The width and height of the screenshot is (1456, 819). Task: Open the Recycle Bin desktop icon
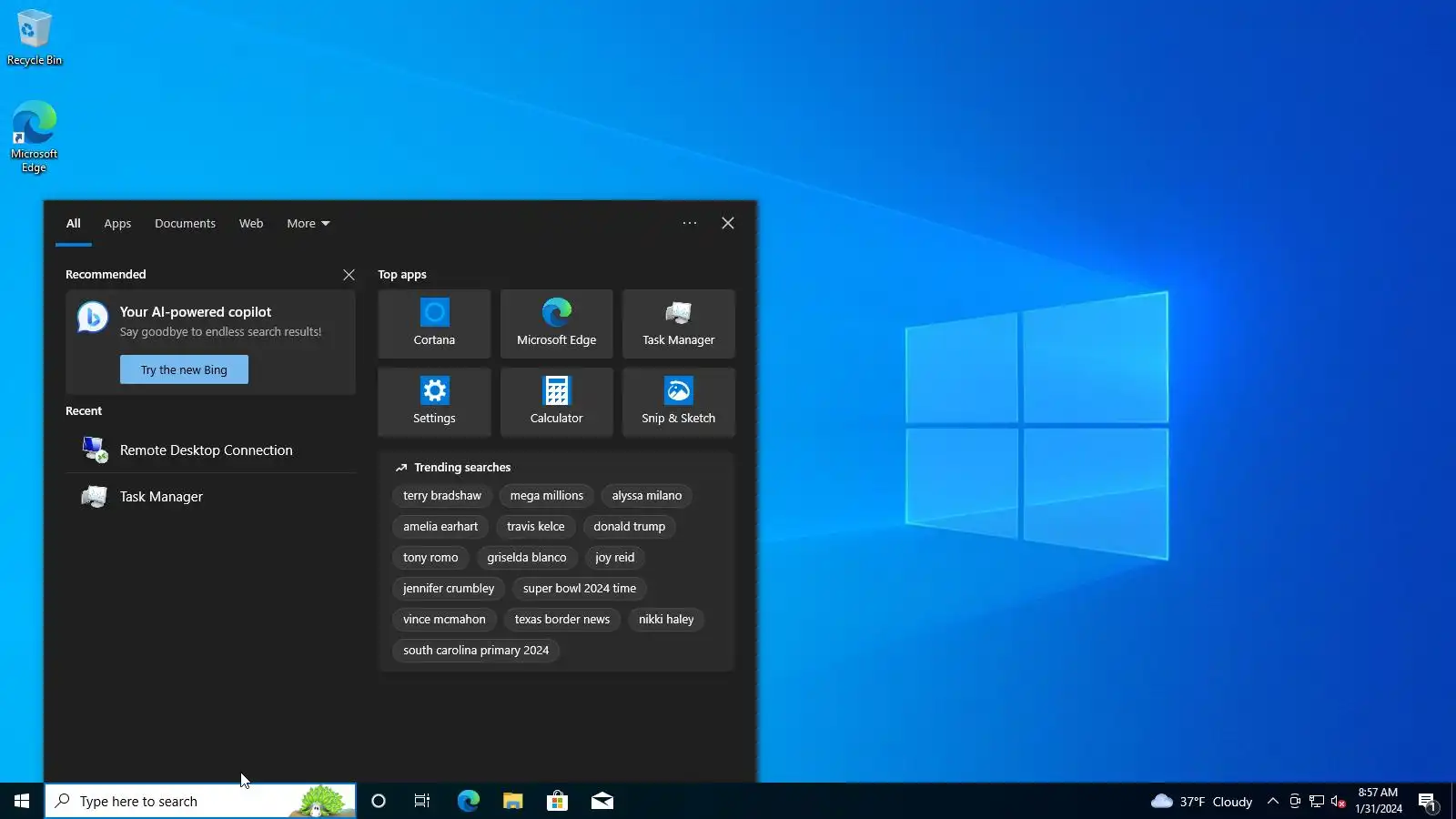(35, 38)
